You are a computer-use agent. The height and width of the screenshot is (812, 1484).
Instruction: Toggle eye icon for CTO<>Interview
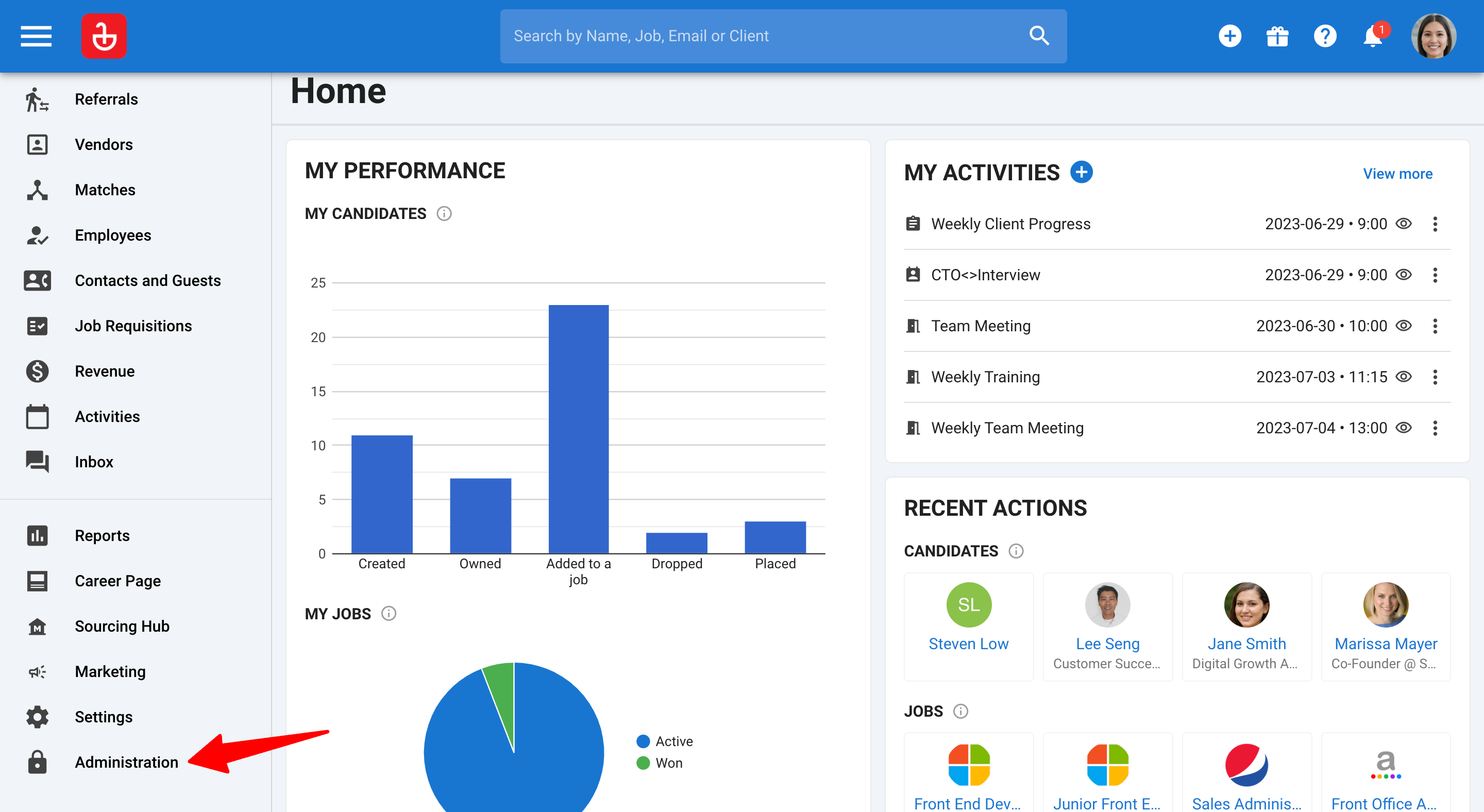point(1403,275)
